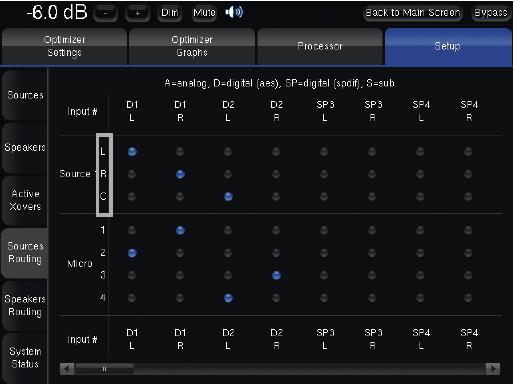Viewport: 514px width, 384px height.
Task: Route Source 1 L to SP4 R
Action: (468, 152)
